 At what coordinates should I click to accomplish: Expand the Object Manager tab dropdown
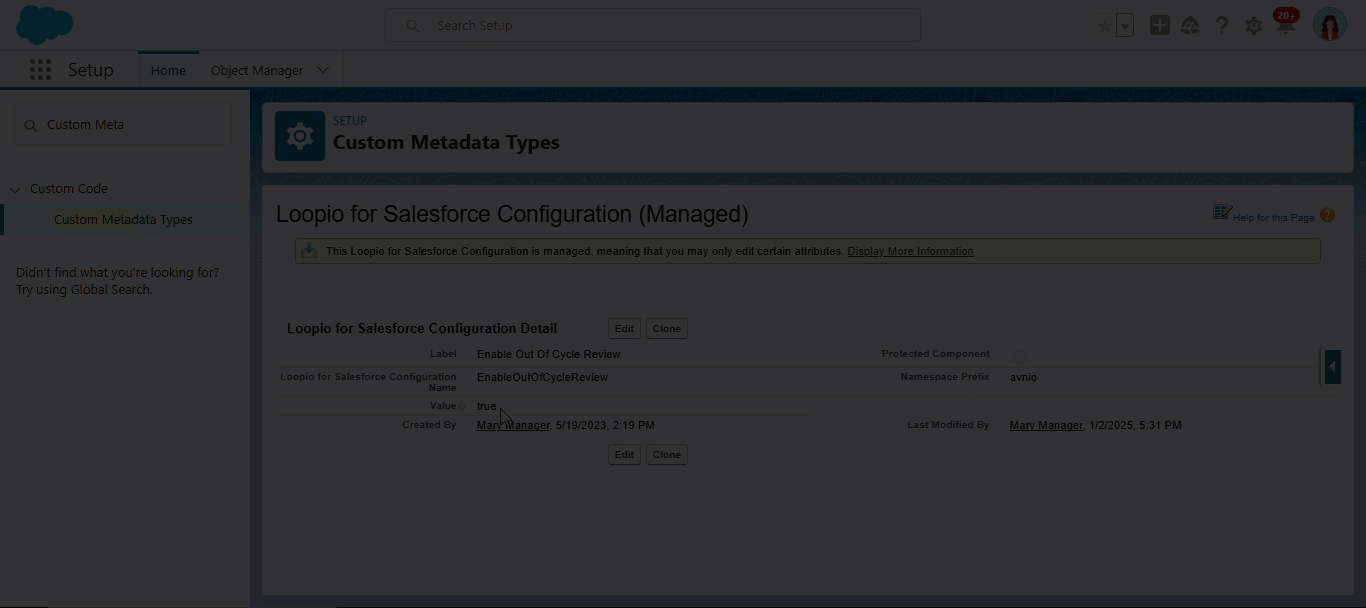(322, 70)
